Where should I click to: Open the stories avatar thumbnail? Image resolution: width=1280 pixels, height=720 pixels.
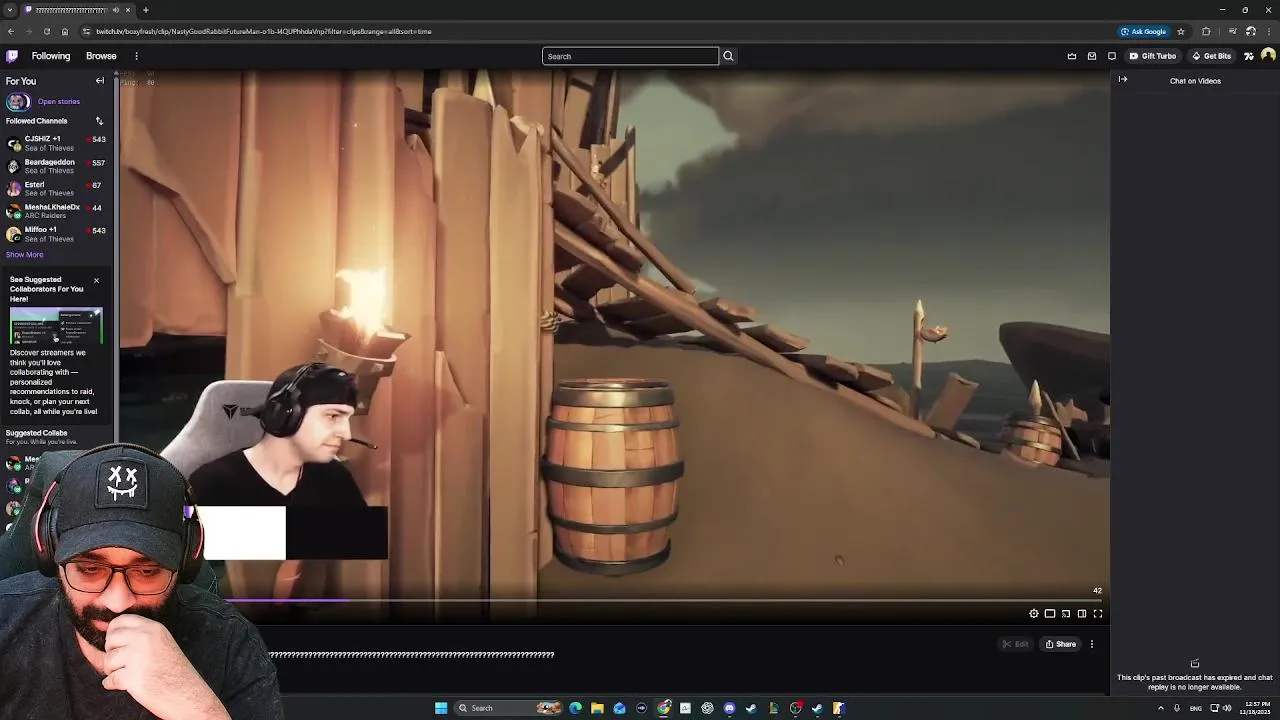coord(17,102)
